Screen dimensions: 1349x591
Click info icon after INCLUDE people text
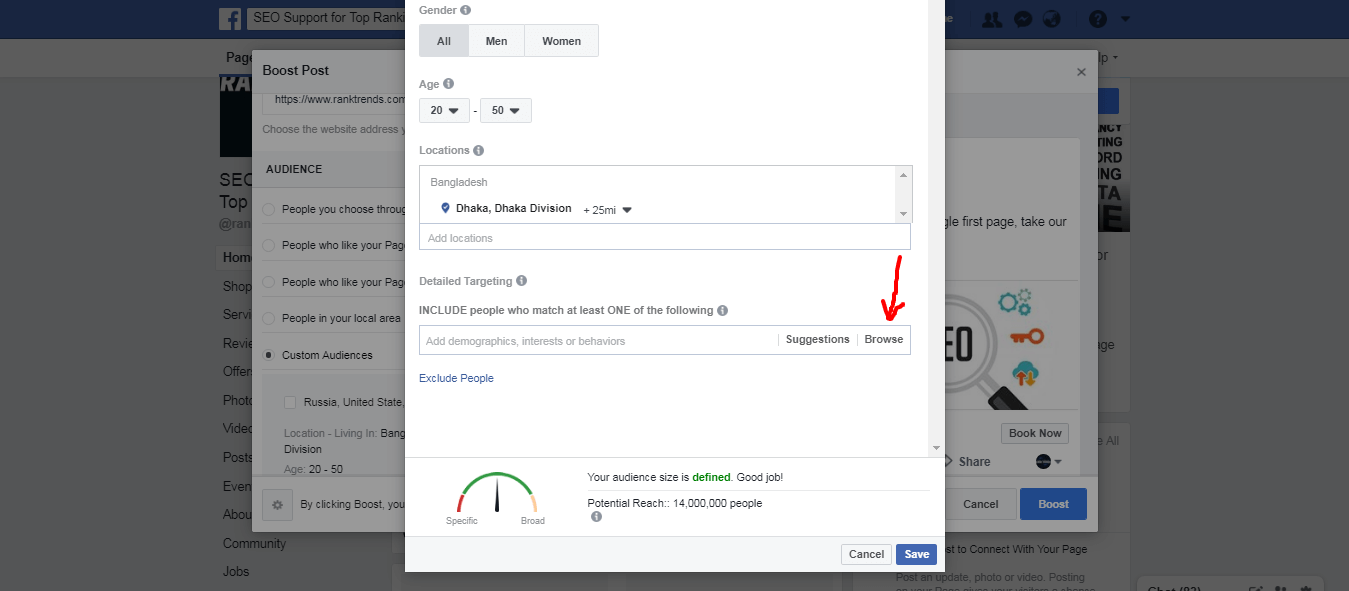[722, 310]
